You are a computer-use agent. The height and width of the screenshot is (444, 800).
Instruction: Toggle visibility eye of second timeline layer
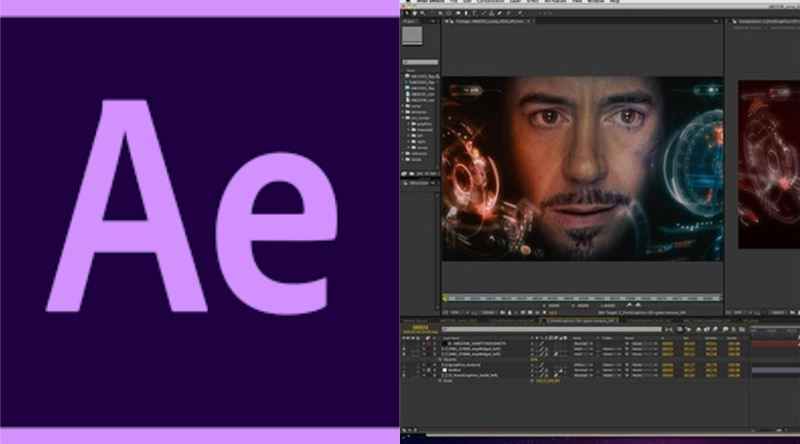point(404,349)
